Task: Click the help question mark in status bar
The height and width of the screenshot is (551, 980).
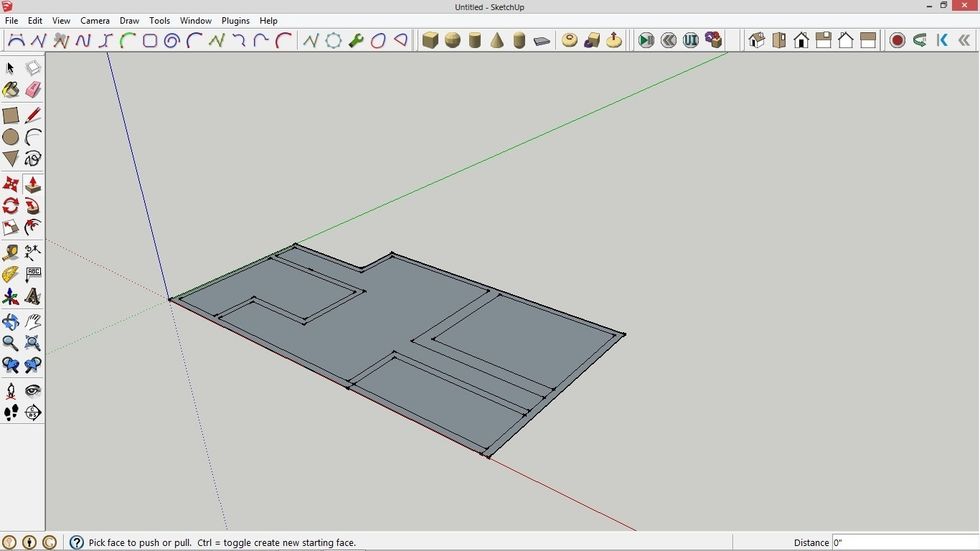Action: point(76,542)
